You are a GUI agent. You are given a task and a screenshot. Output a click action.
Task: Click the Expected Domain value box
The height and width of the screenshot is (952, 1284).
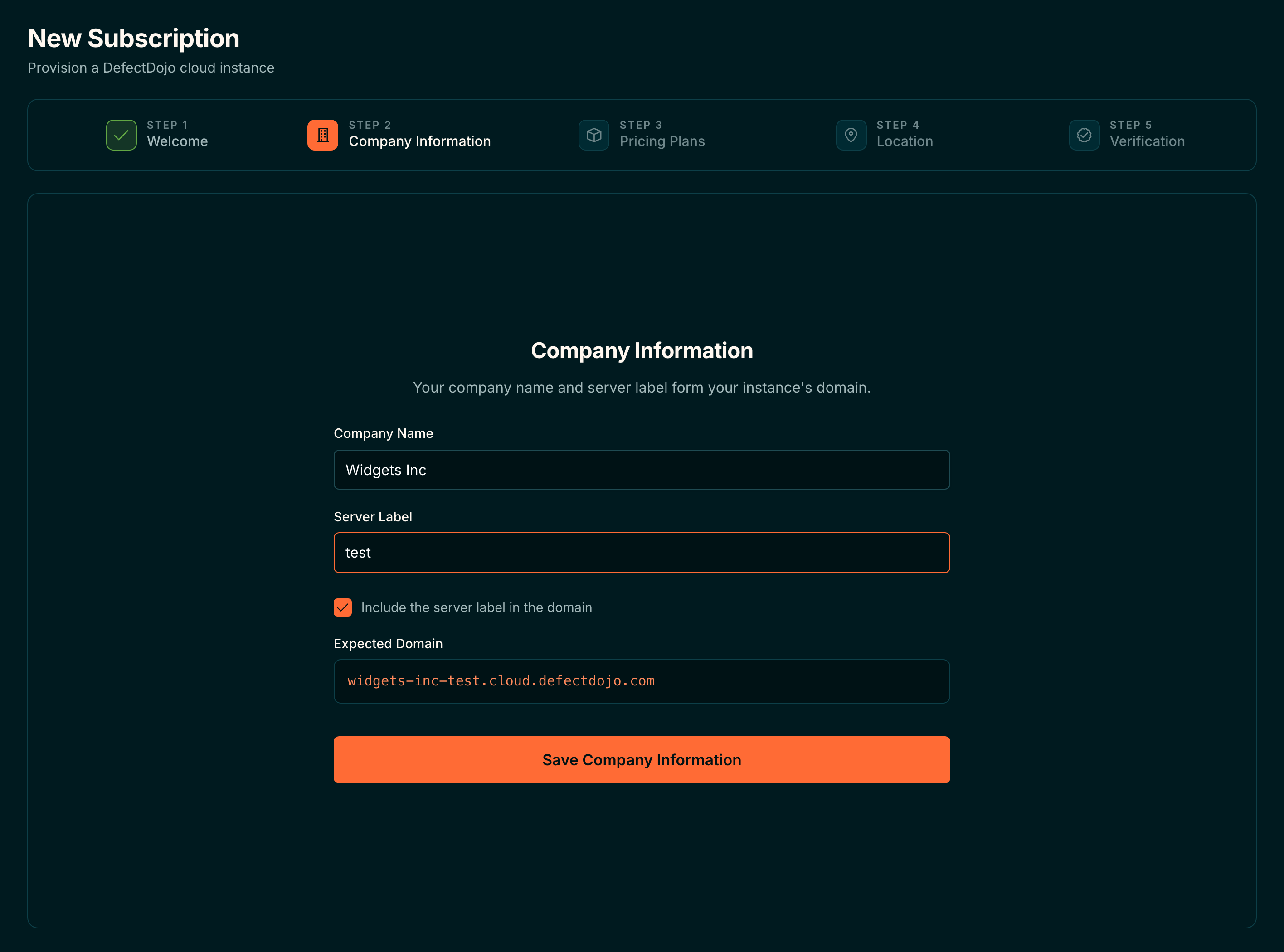click(x=642, y=681)
